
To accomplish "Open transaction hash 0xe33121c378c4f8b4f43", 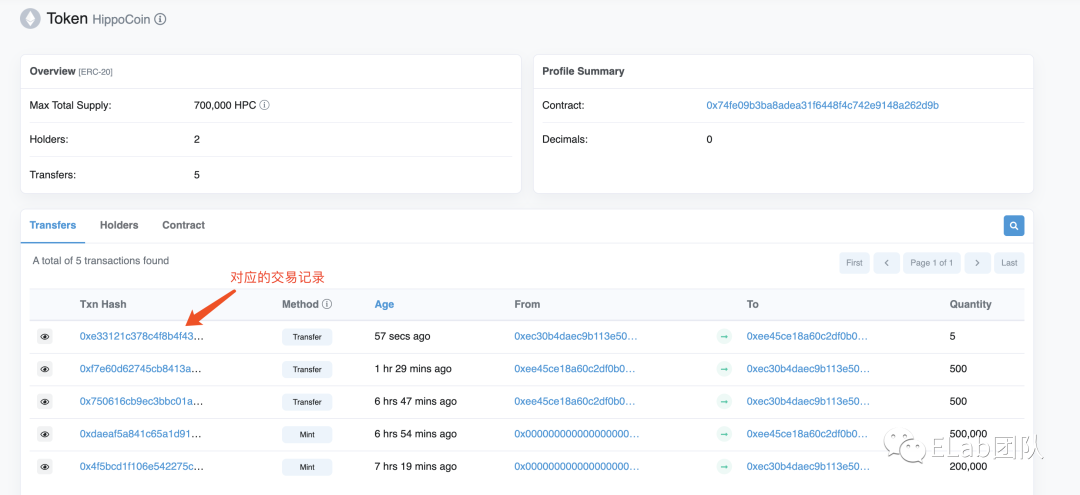I will coord(142,337).
